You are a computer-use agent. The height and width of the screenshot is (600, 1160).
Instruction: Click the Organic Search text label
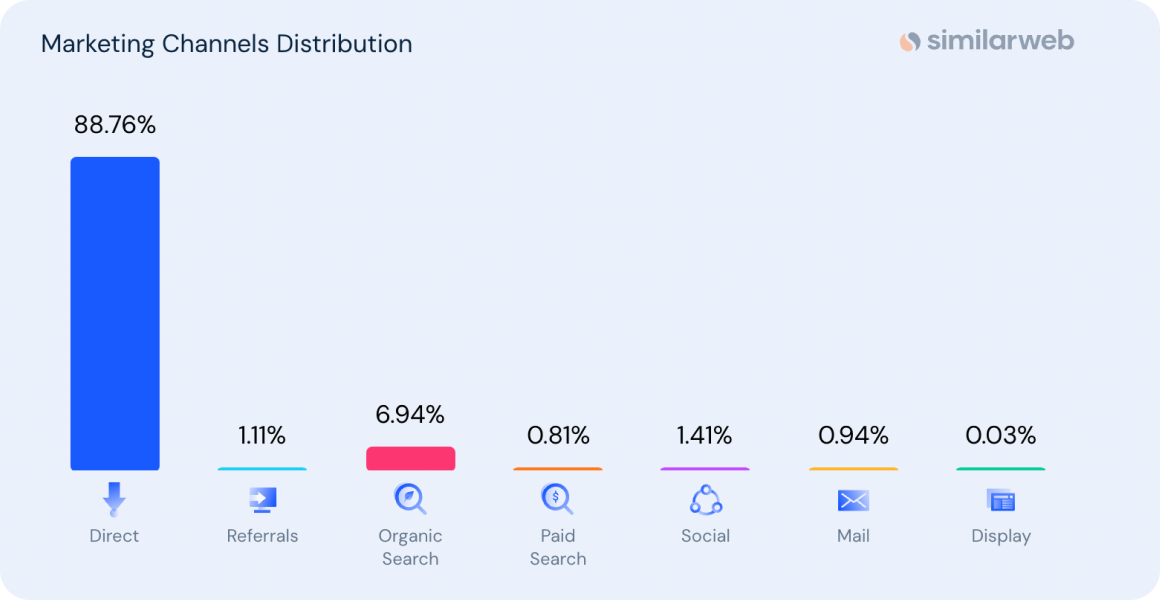coord(410,547)
